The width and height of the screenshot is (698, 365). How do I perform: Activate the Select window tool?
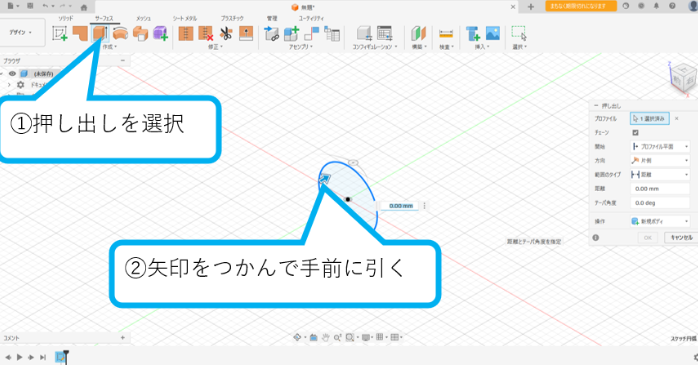point(519,33)
